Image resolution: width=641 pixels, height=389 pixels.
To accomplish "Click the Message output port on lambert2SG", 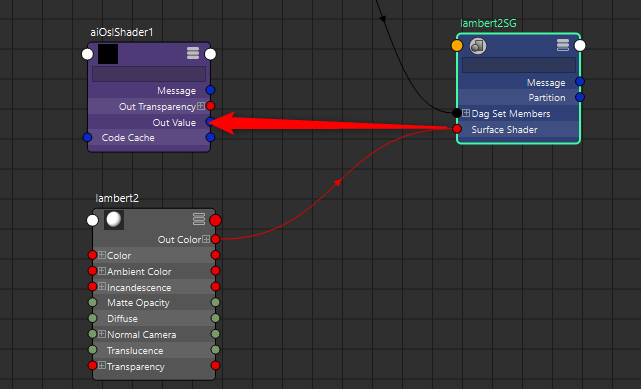I will pyautogui.click(x=580, y=81).
